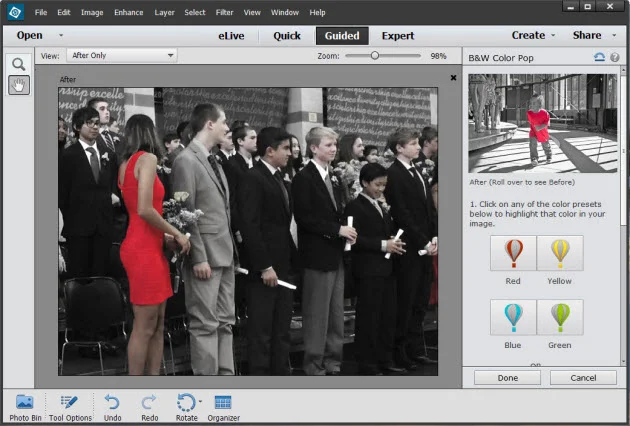630x426 pixels.
Task: Switch to Quick edit mode
Action: coord(287,36)
